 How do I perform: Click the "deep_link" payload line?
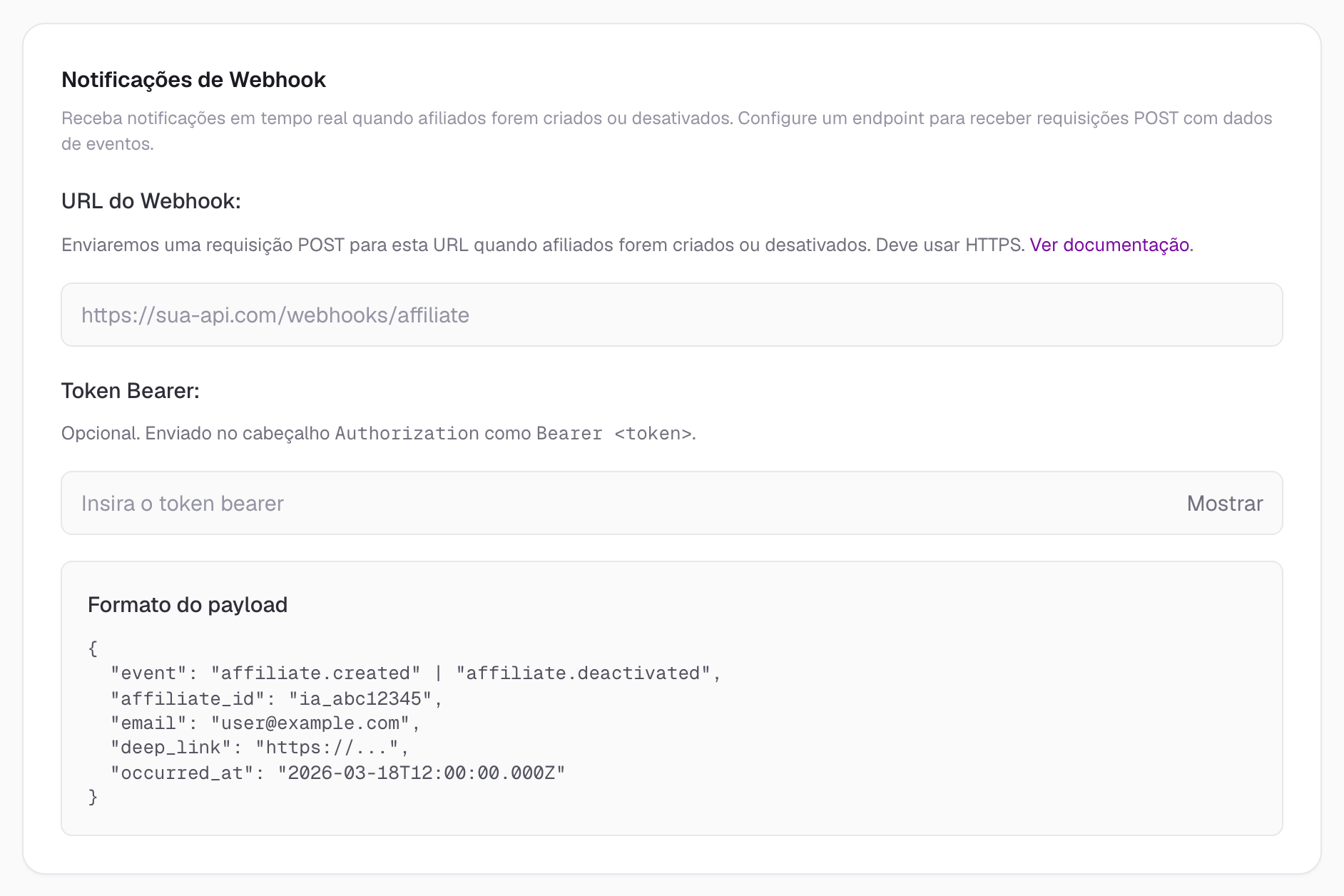260,747
